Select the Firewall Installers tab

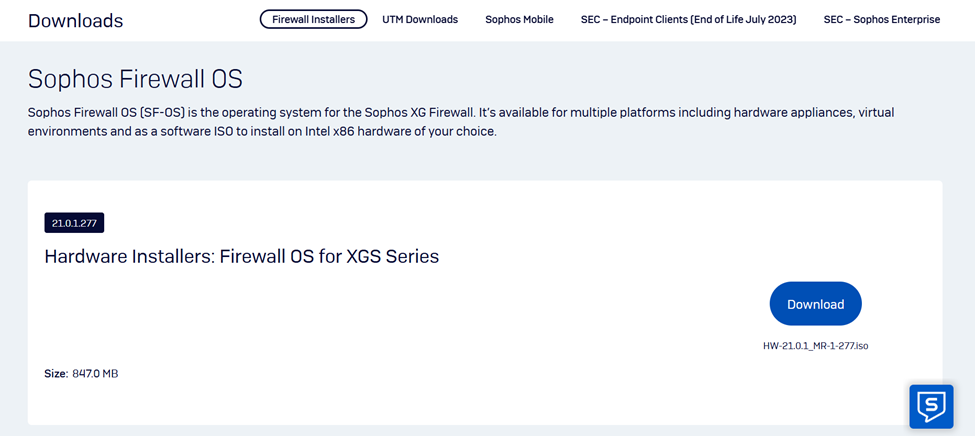pyautogui.click(x=313, y=19)
